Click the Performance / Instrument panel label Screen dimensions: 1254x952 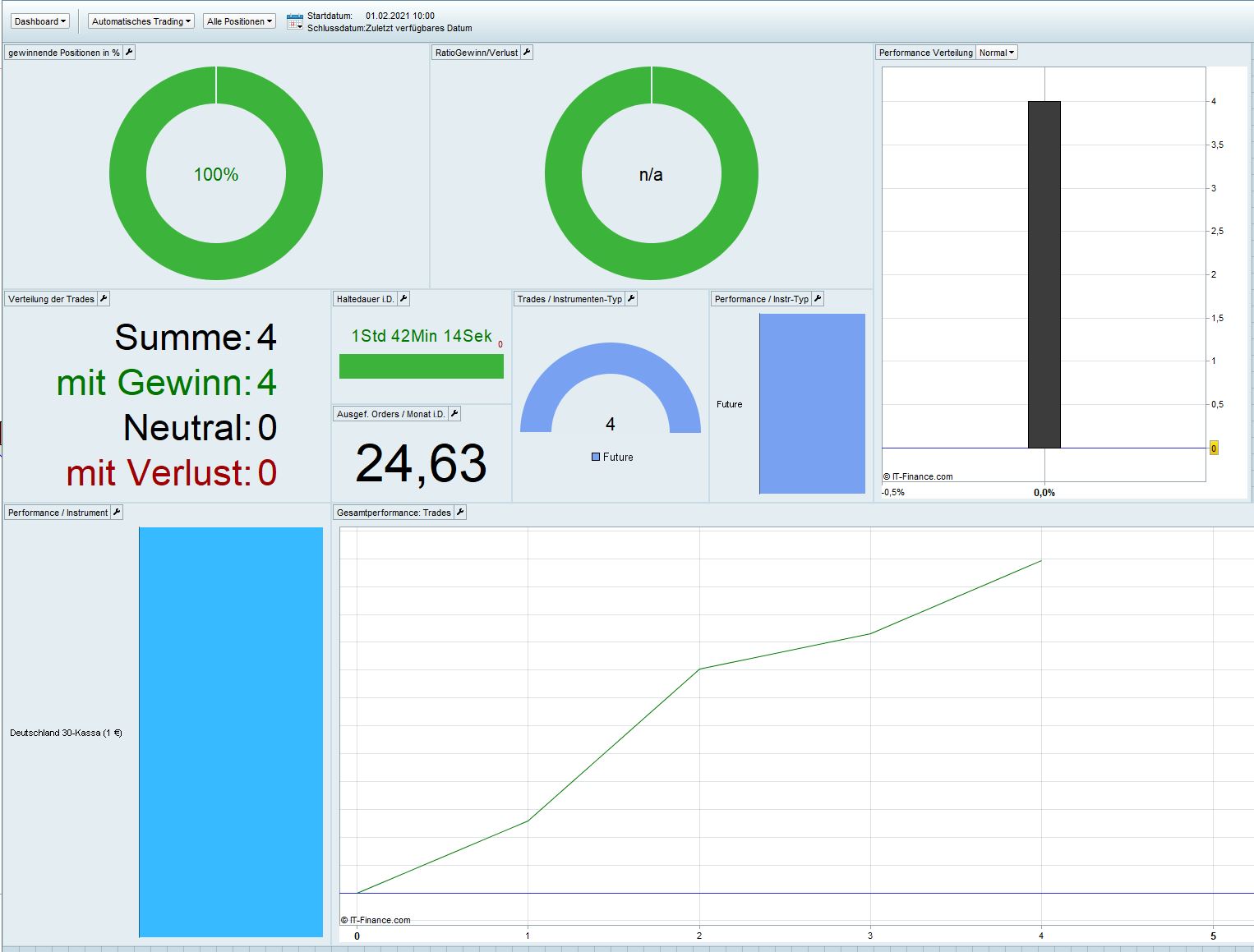[x=58, y=513]
